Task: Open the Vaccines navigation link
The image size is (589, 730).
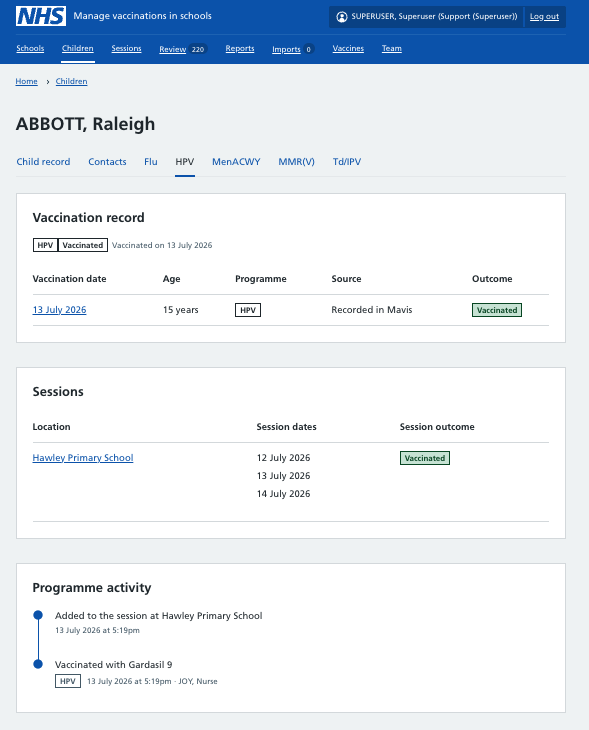Action: tap(348, 48)
